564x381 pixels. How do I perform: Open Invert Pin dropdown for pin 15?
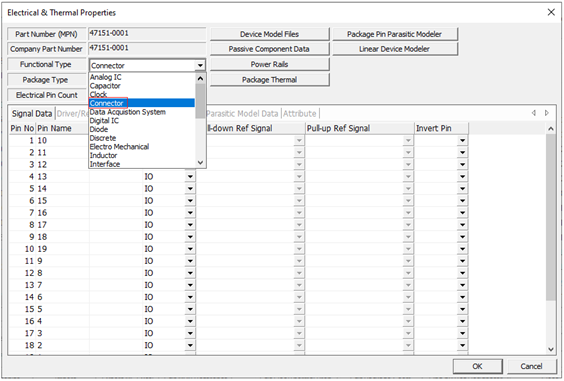[463, 309]
